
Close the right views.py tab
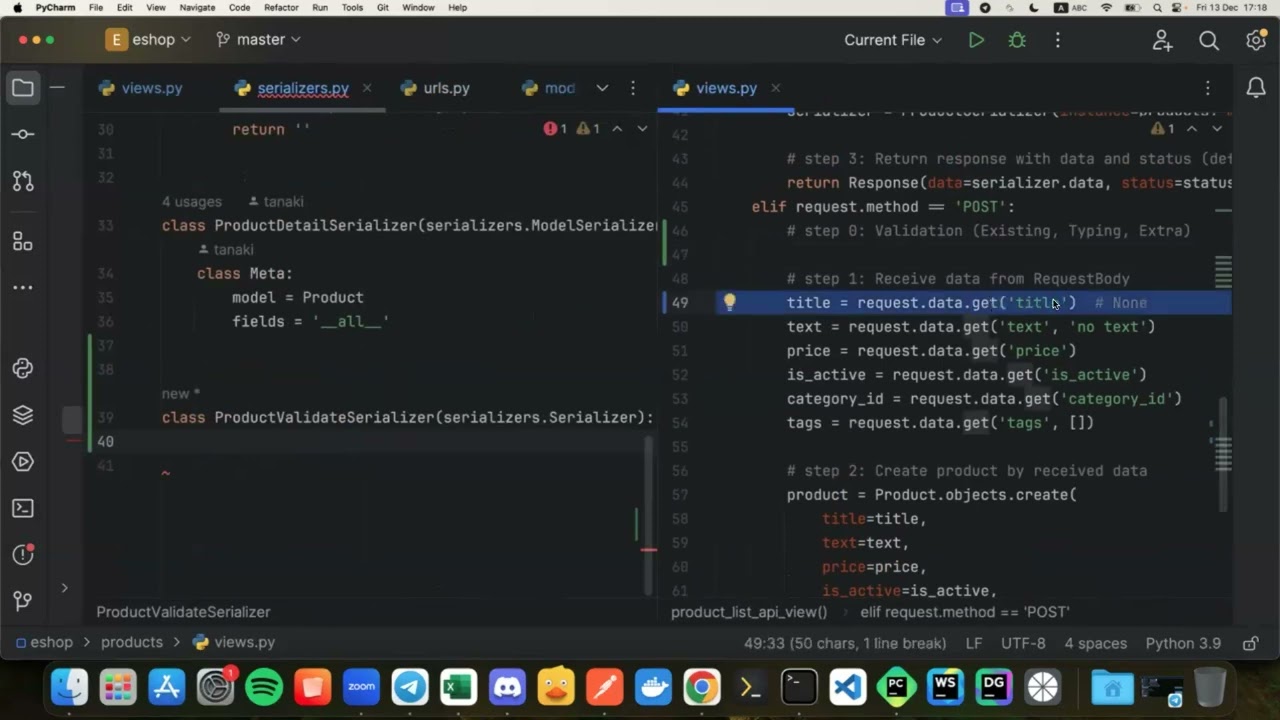(x=775, y=88)
